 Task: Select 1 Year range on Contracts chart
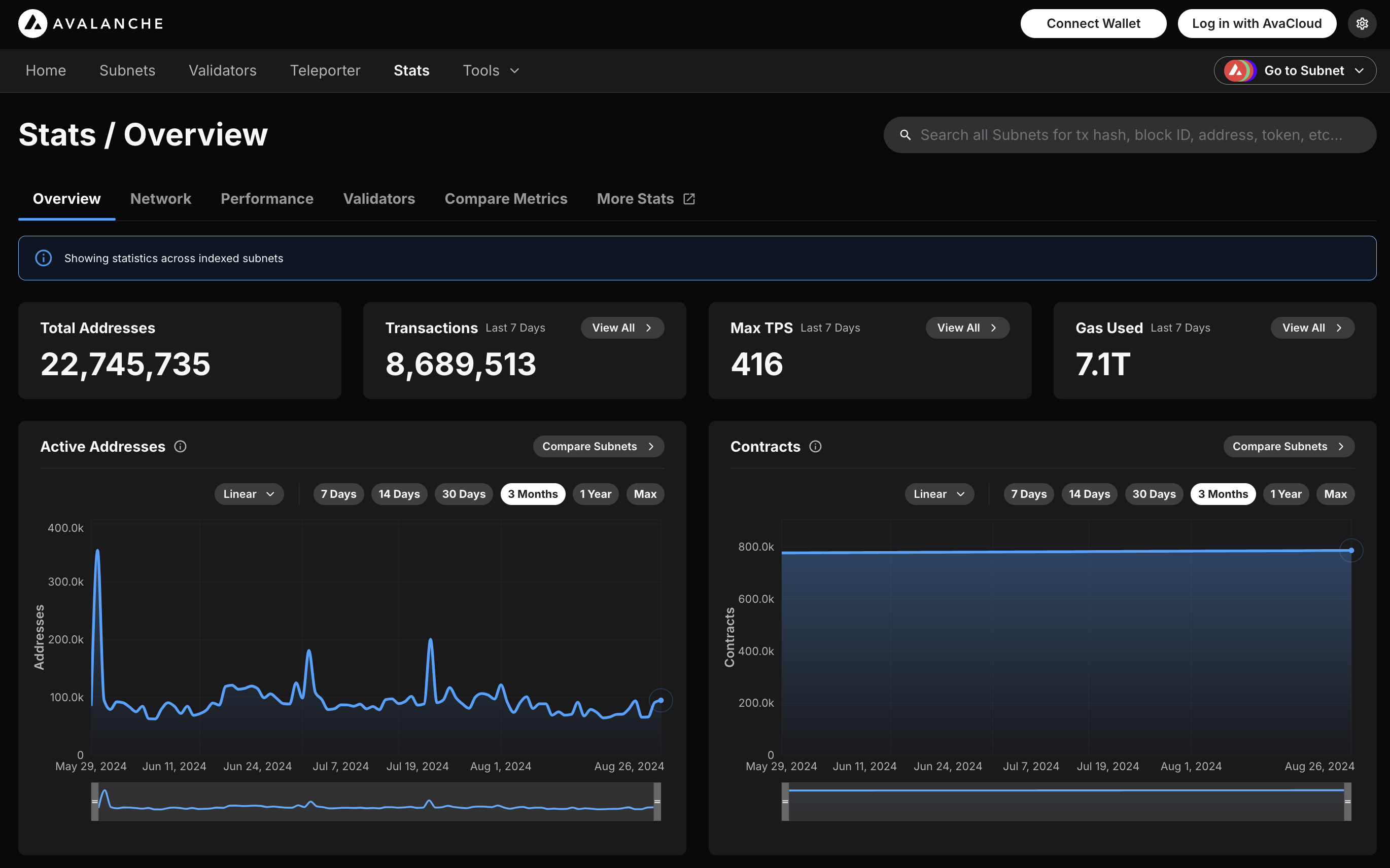tap(1285, 494)
